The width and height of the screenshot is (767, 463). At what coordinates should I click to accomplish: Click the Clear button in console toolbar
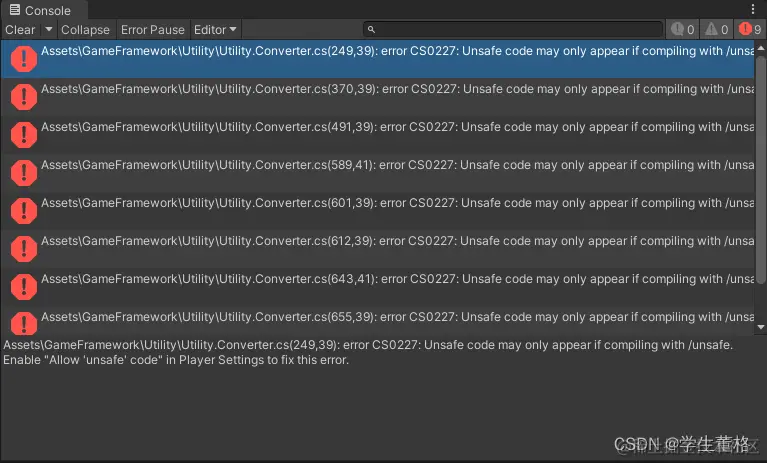pyautogui.click(x=20, y=30)
